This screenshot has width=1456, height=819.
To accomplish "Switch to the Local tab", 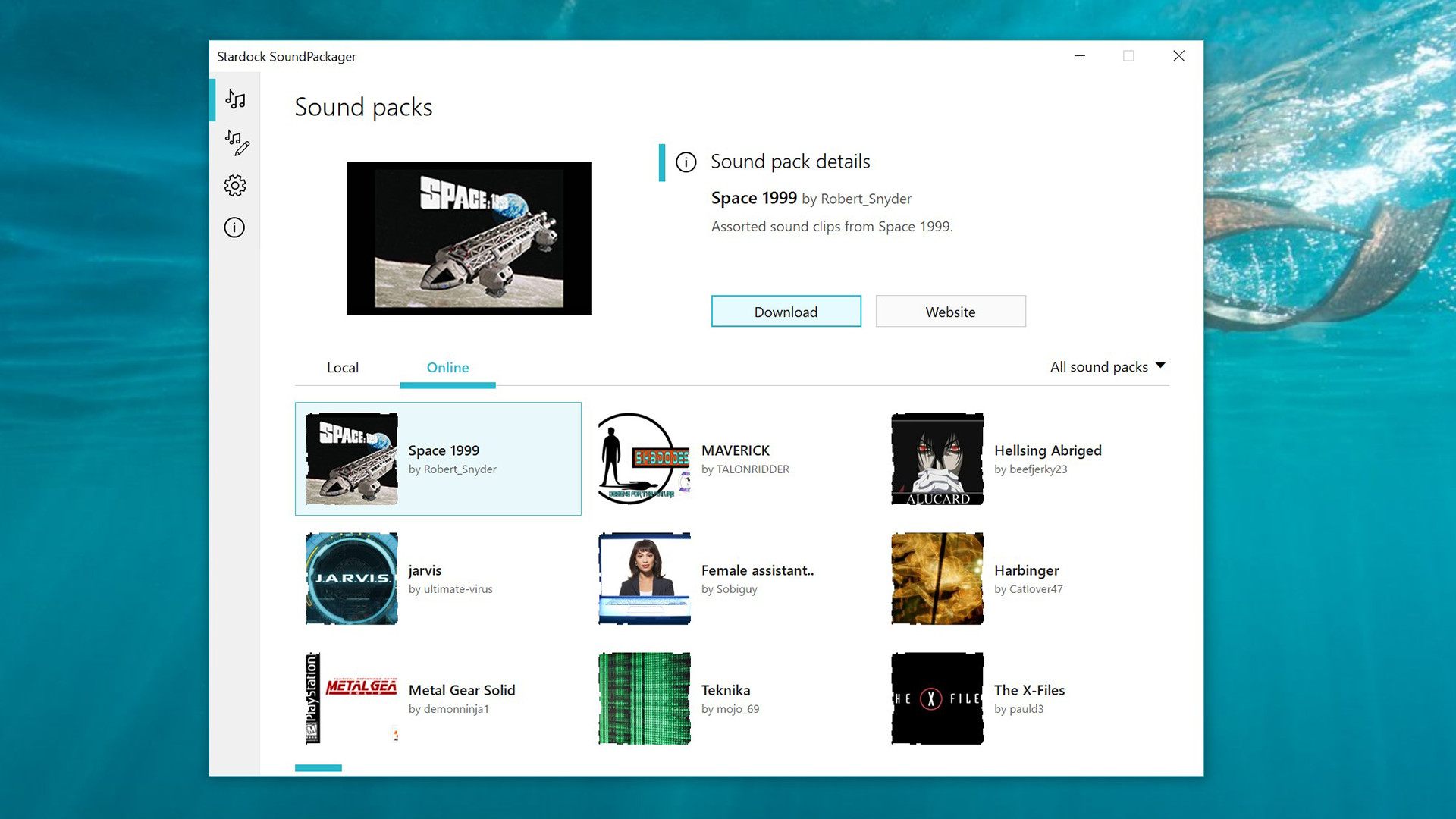I will pyautogui.click(x=343, y=368).
